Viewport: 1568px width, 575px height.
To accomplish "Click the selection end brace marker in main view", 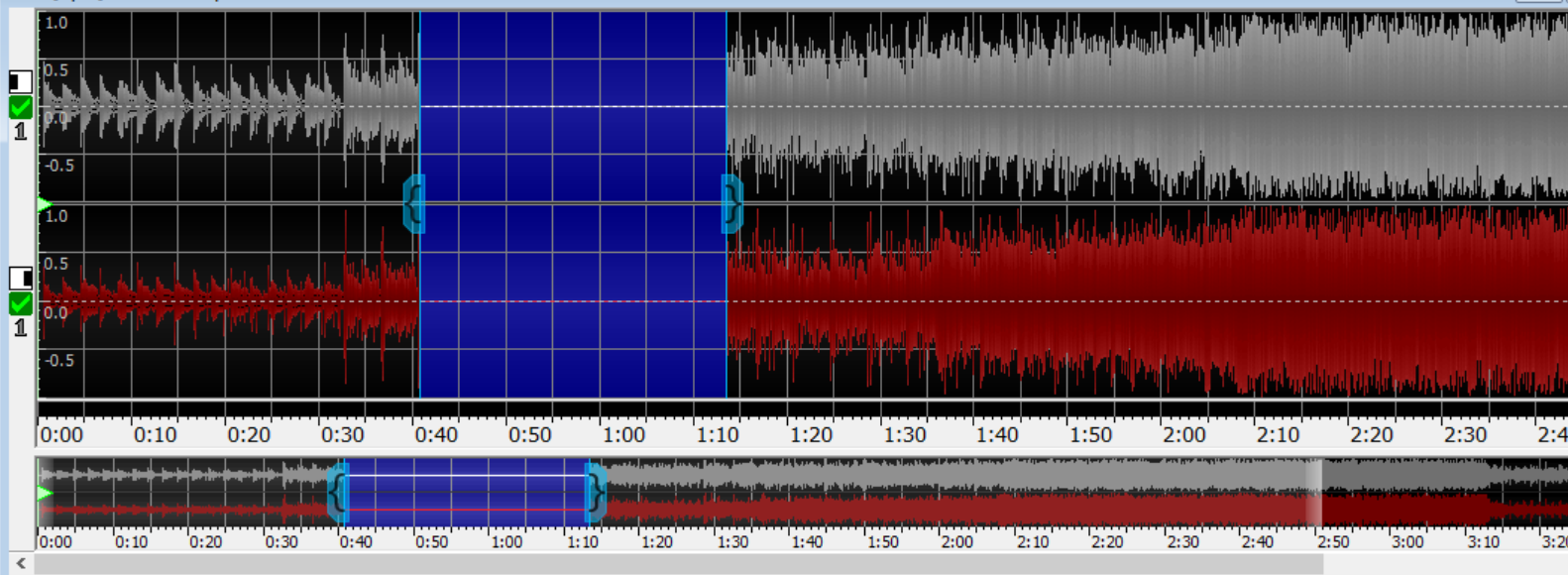I will click(731, 204).
